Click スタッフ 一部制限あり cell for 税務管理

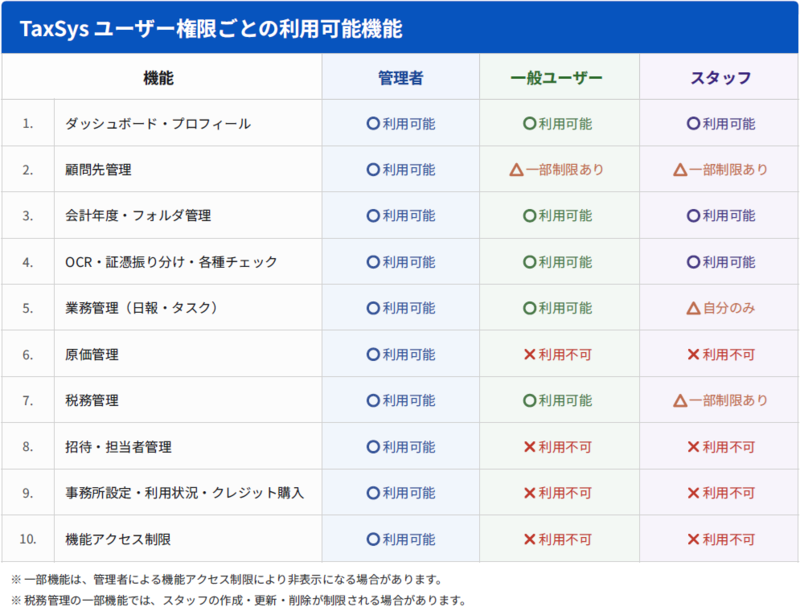coord(720,400)
